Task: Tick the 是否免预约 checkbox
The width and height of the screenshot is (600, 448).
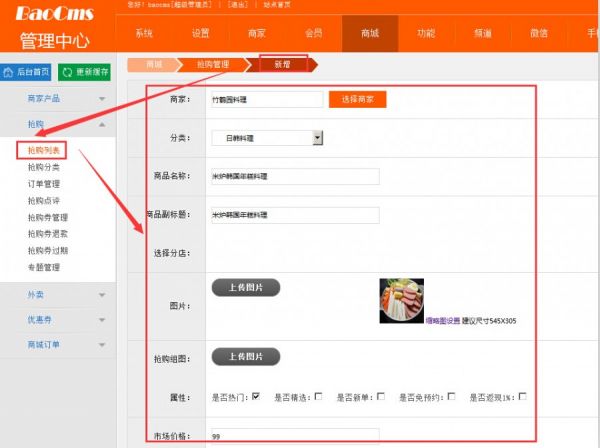Action: [x=451, y=397]
